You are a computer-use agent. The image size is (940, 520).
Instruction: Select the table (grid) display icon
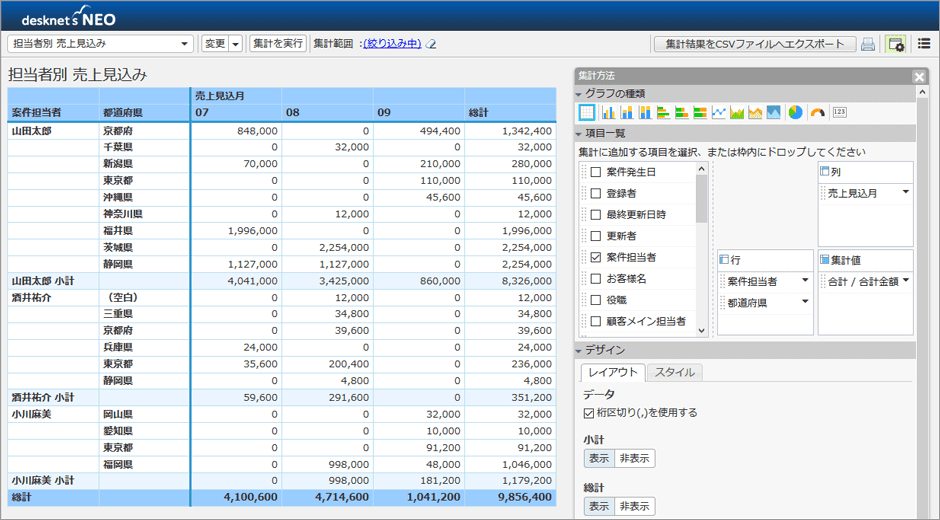(587, 112)
